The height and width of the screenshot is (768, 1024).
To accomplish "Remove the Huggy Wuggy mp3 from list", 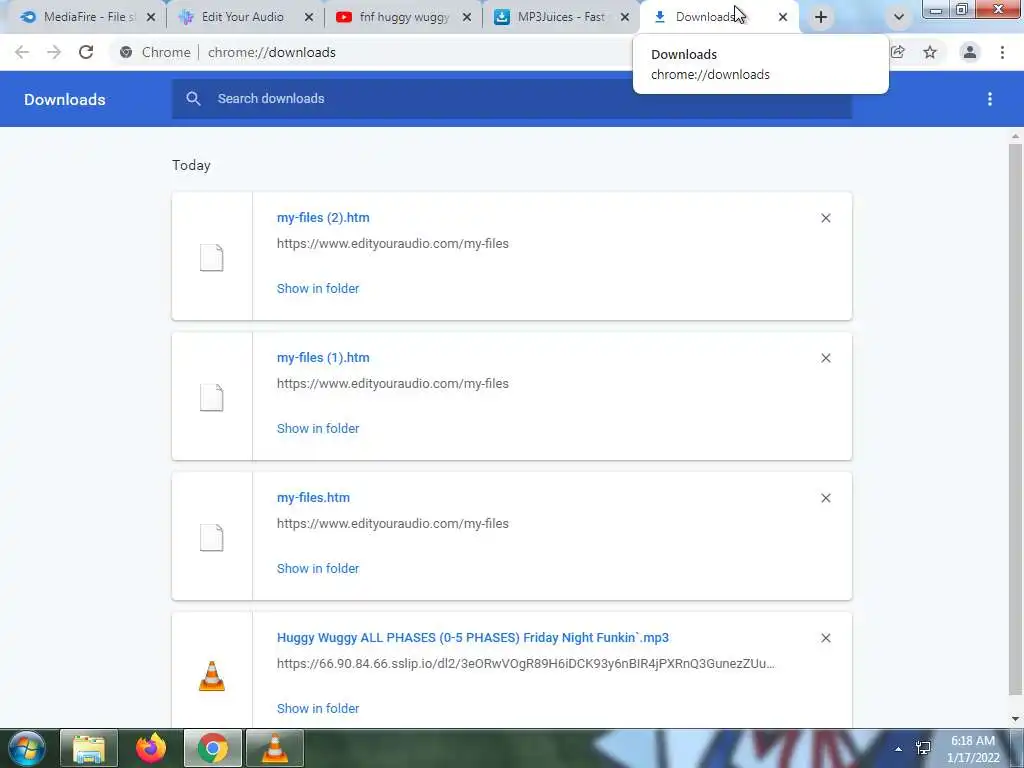I will tap(825, 638).
